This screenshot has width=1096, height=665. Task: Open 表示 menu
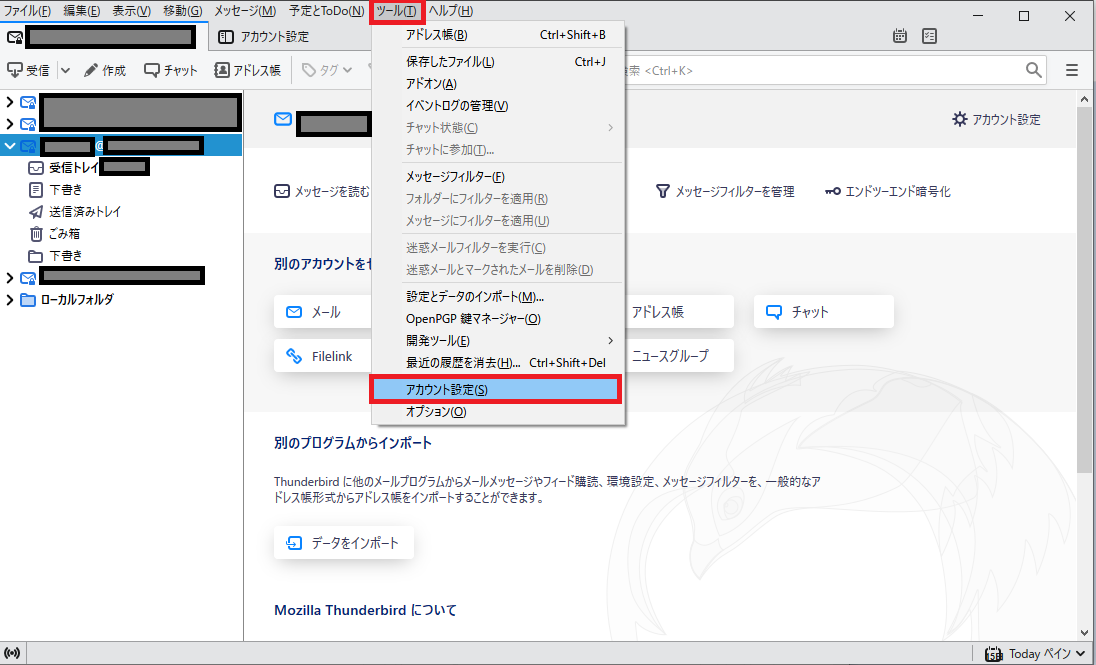pyautogui.click(x=131, y=10)
